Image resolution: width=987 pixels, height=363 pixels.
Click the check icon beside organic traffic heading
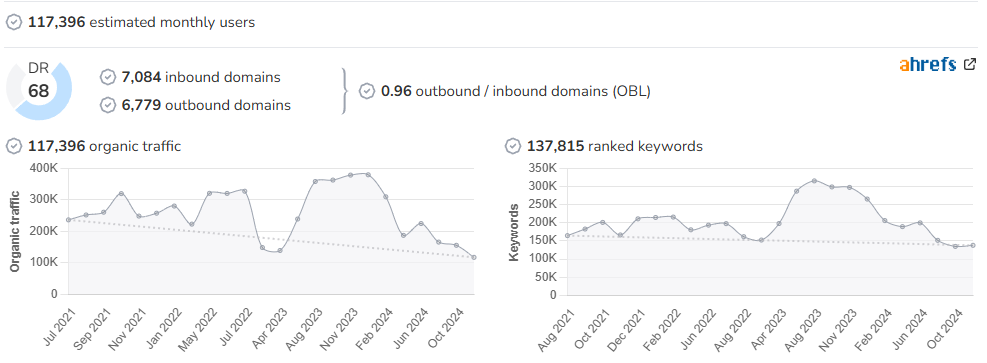click(14, 147)
